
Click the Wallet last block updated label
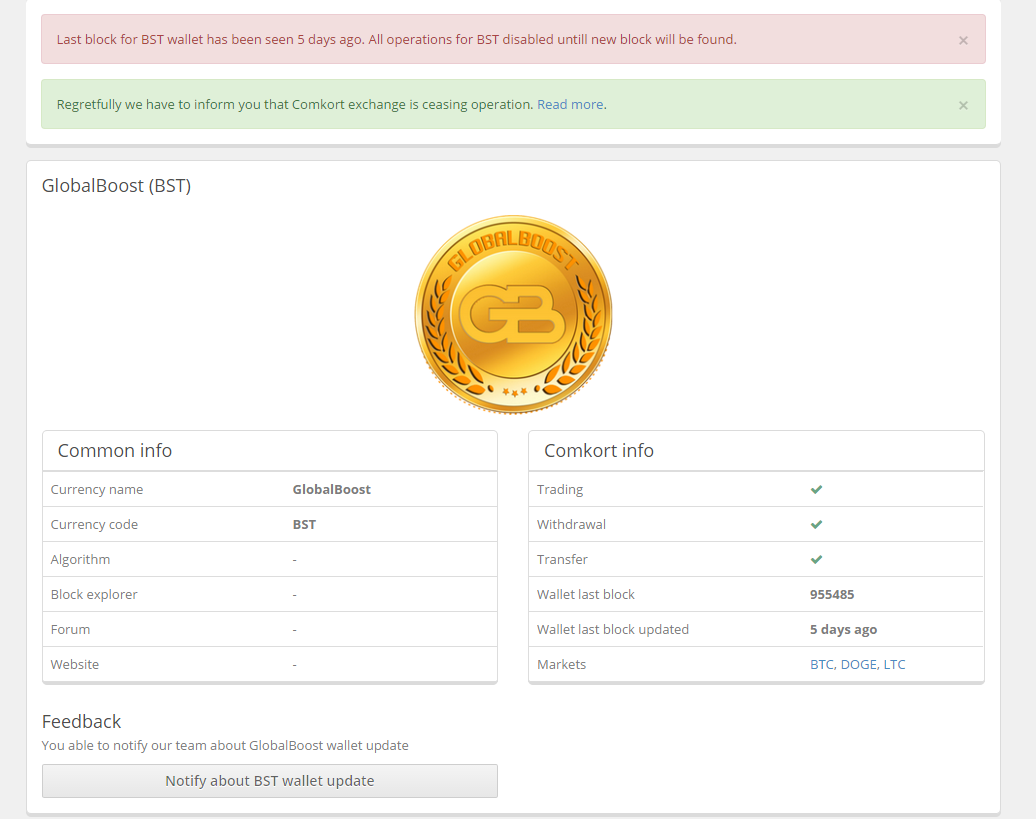tap(612, 629)
